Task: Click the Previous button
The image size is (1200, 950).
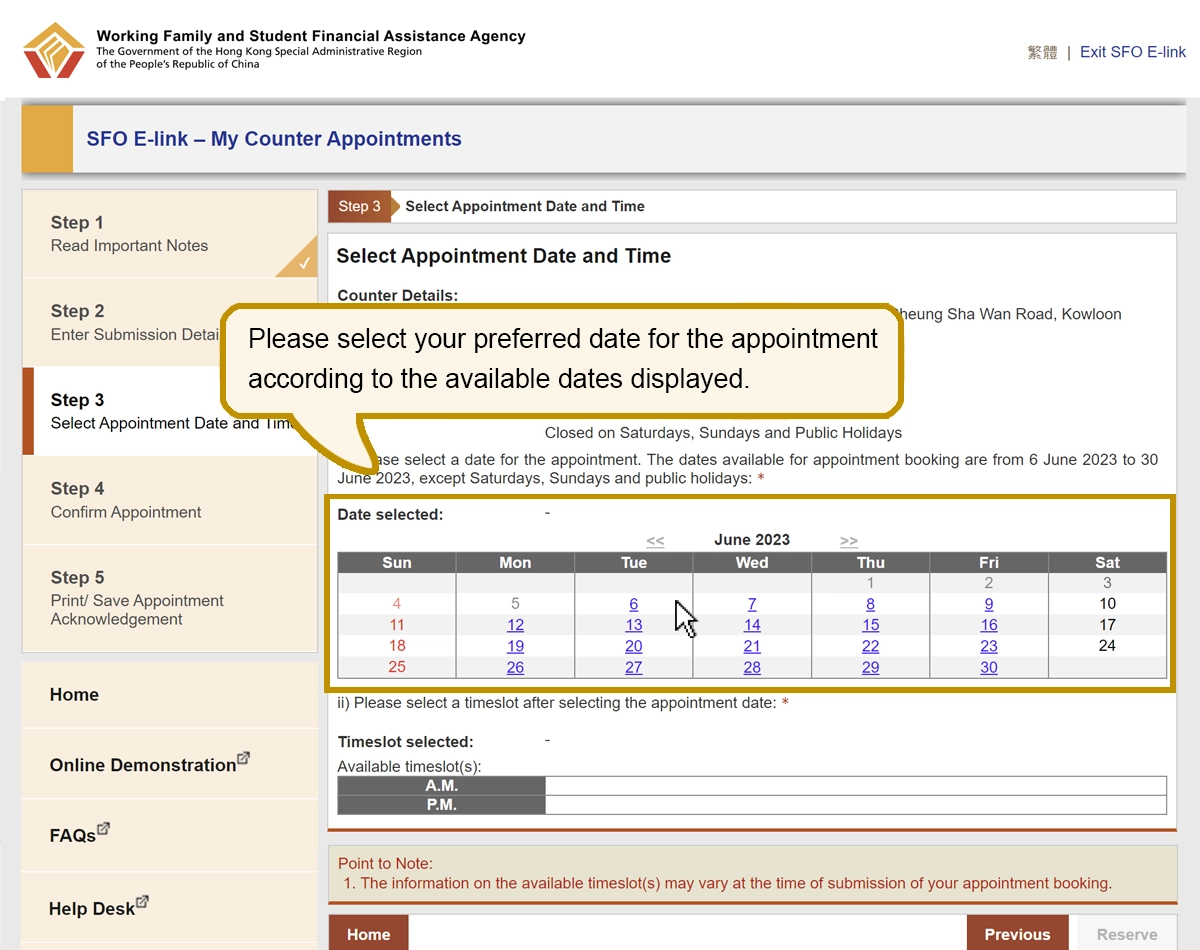Action: pos(1017,933)
